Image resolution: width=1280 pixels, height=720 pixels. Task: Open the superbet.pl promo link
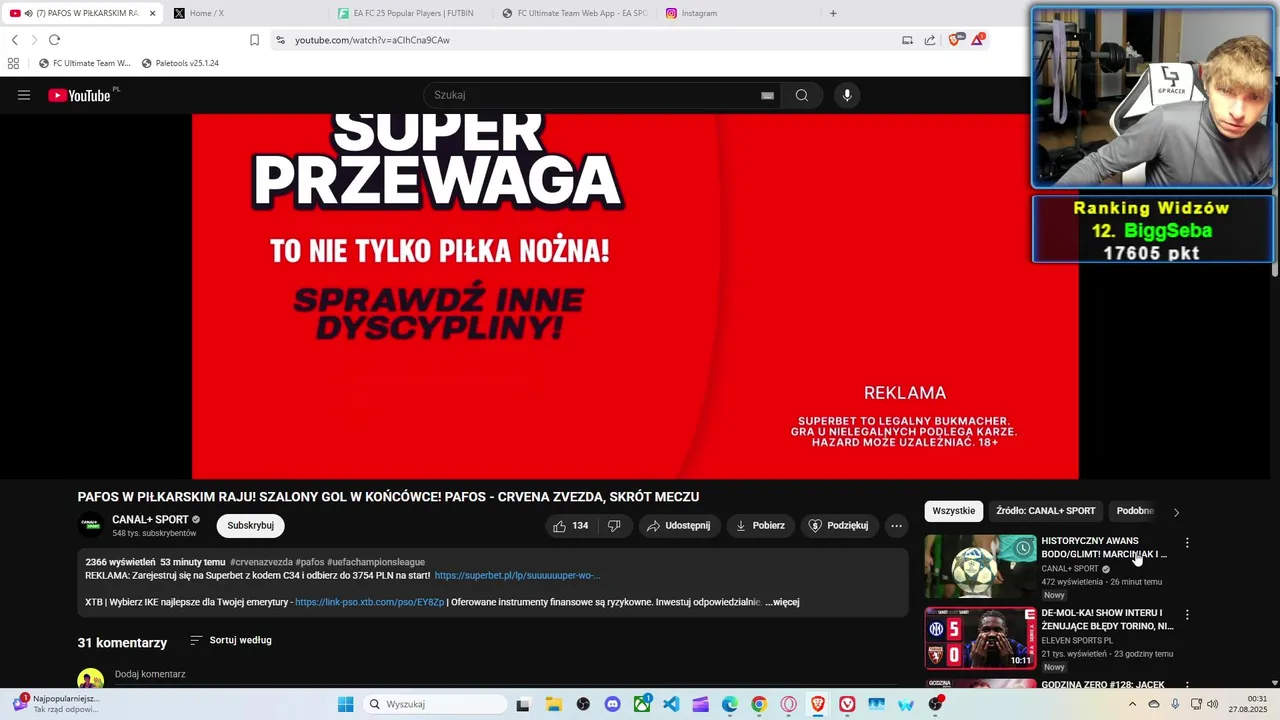[517, 575]
